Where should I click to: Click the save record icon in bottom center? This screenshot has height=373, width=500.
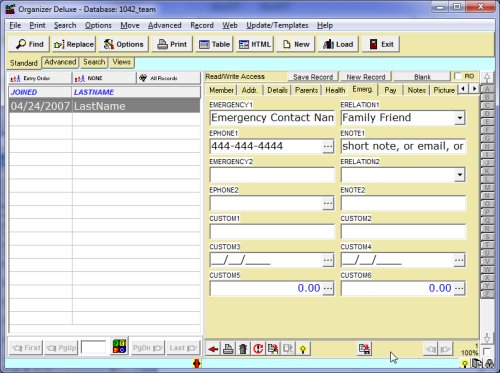point(364,349)
